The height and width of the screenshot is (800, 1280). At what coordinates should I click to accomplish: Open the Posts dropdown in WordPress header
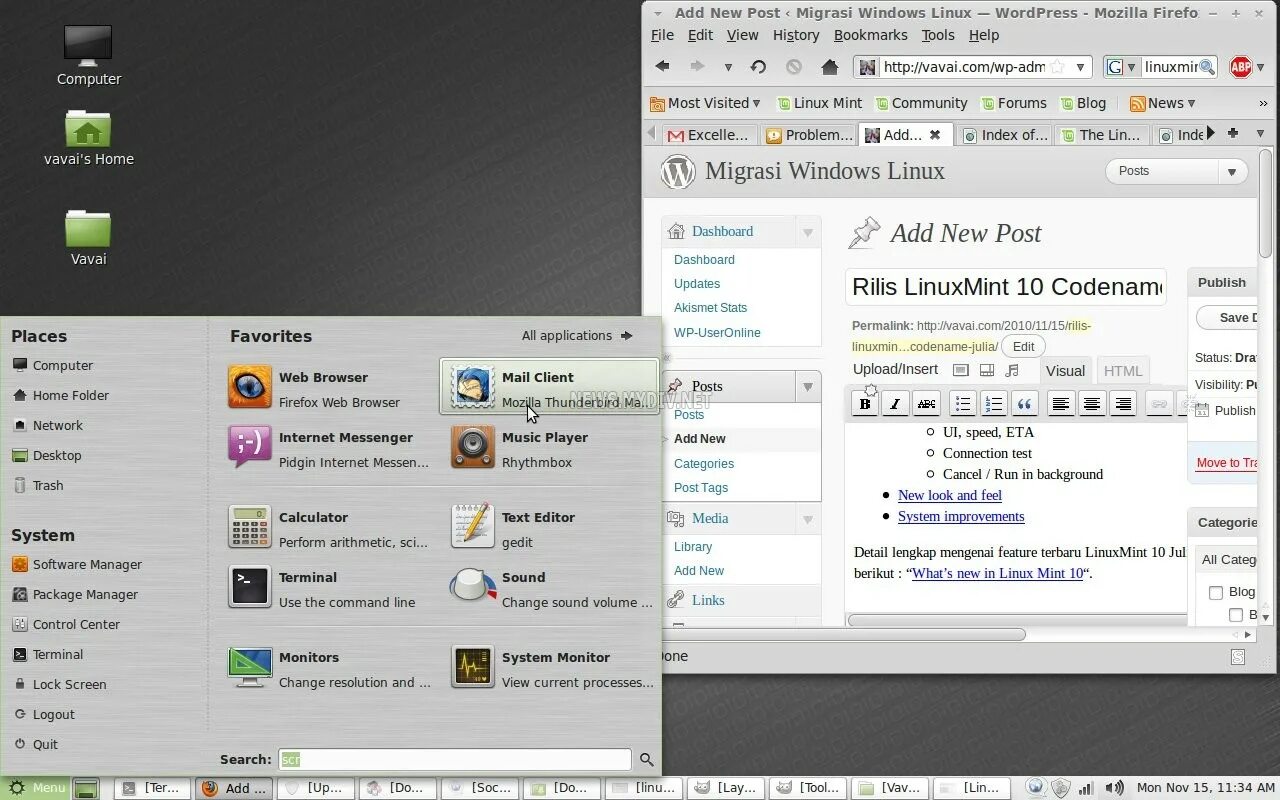(1232, 172)
